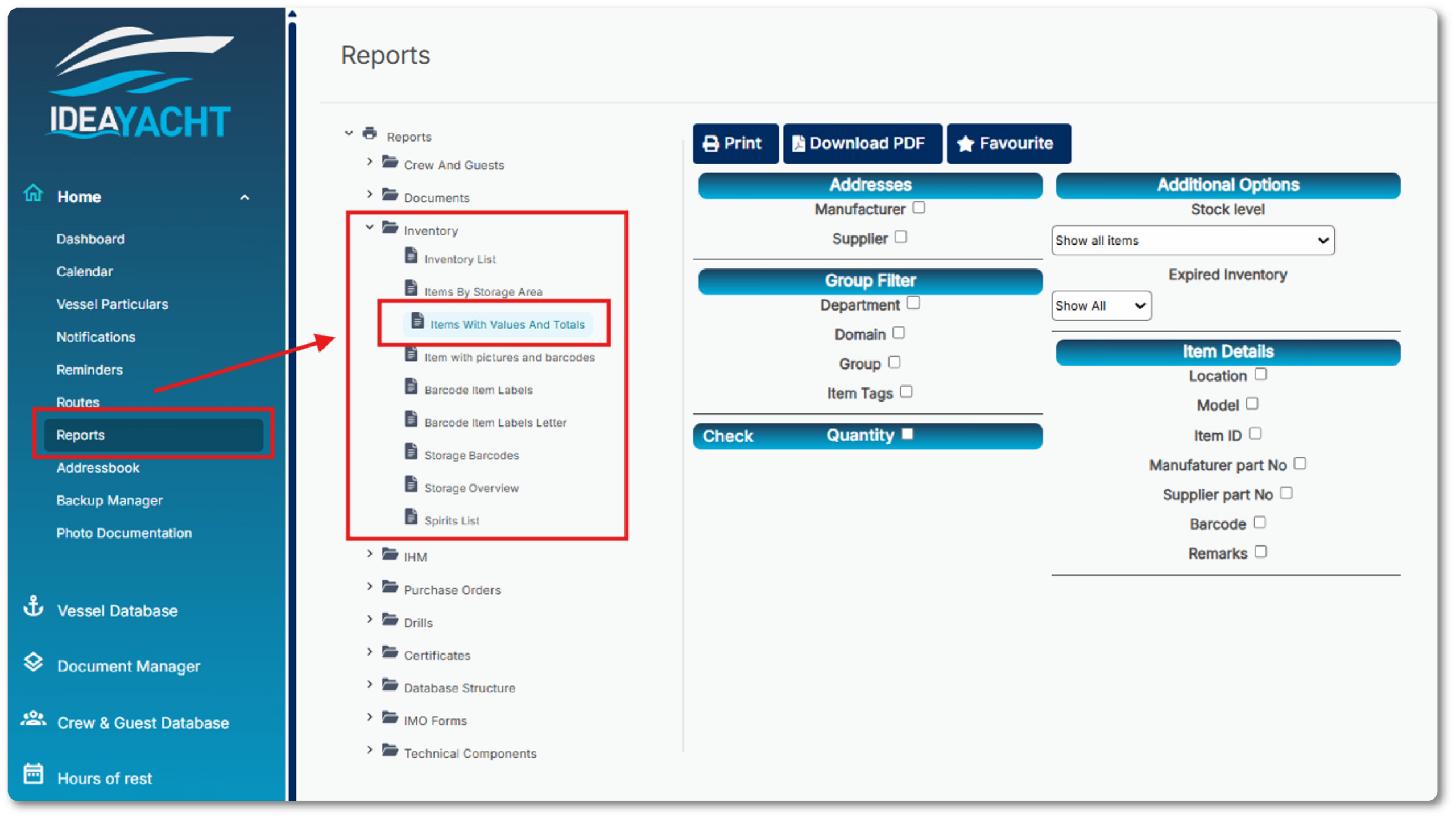Click the Hours of rest calendar icon
The height and width of the screenshot is (819, 1456).
point(33,774)
